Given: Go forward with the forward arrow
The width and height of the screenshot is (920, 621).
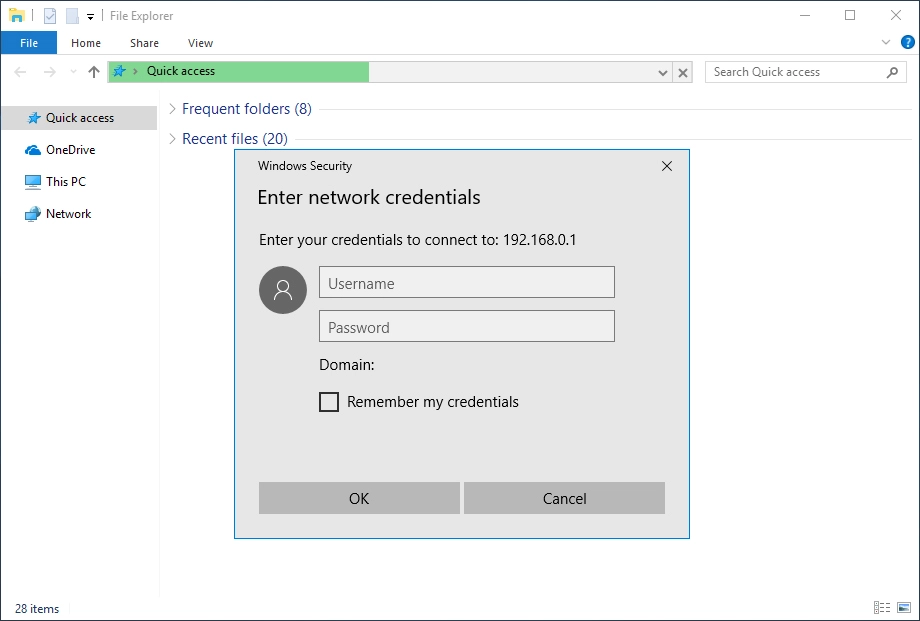Looking at the screenshot, I should pos(50,72).
